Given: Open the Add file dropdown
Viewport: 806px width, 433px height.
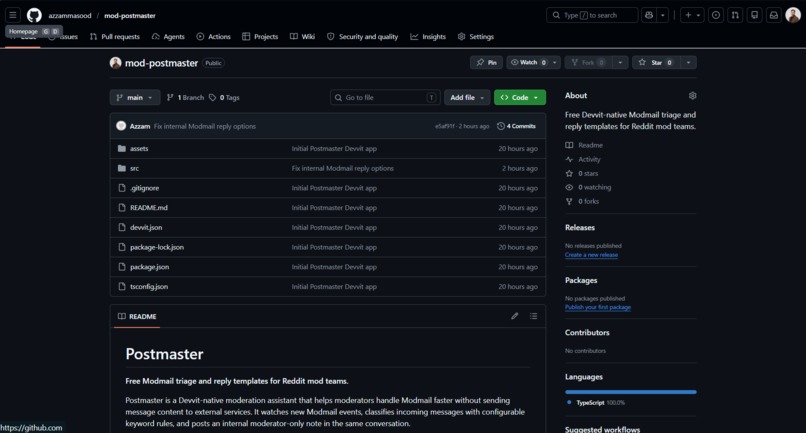Looking at the screenshot, I should click(x=467, y=97).
